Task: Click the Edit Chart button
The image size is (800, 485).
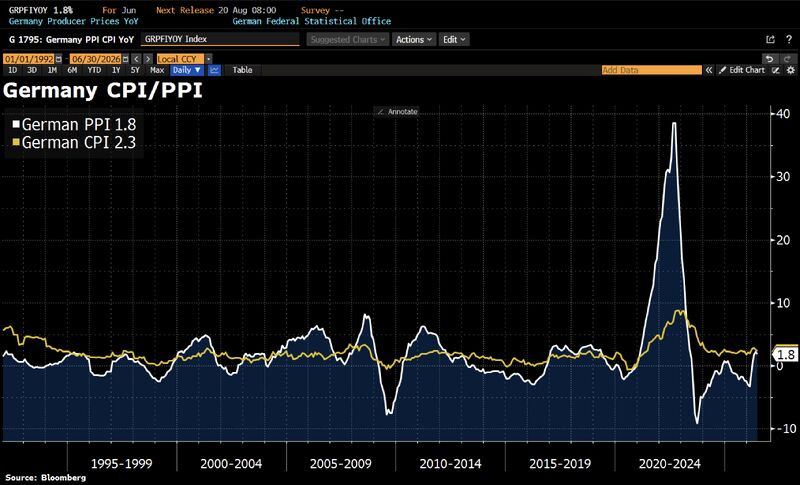Action: click(742, 70)
